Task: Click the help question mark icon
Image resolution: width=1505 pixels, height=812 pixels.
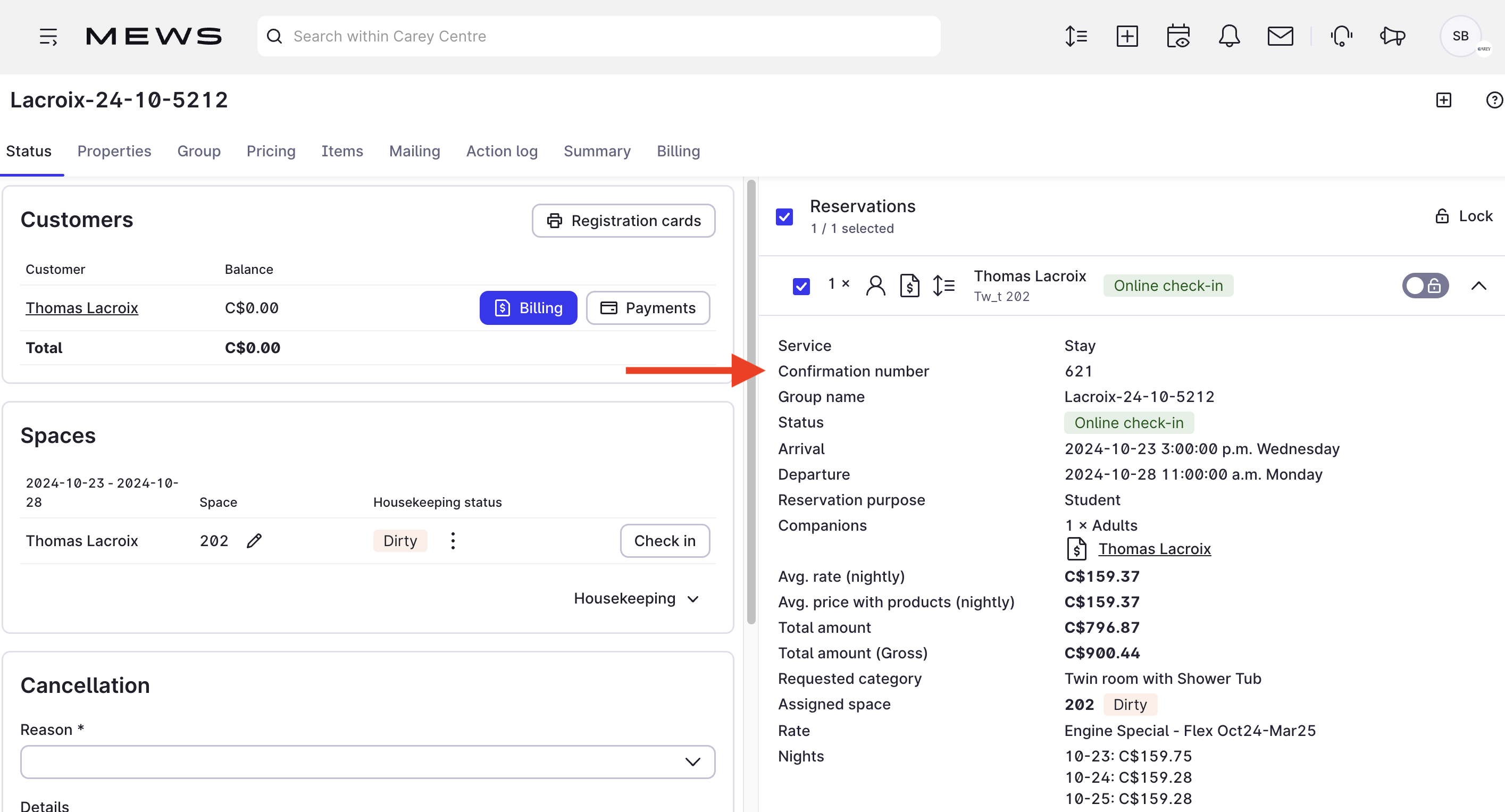Action: pos(1493,100)
